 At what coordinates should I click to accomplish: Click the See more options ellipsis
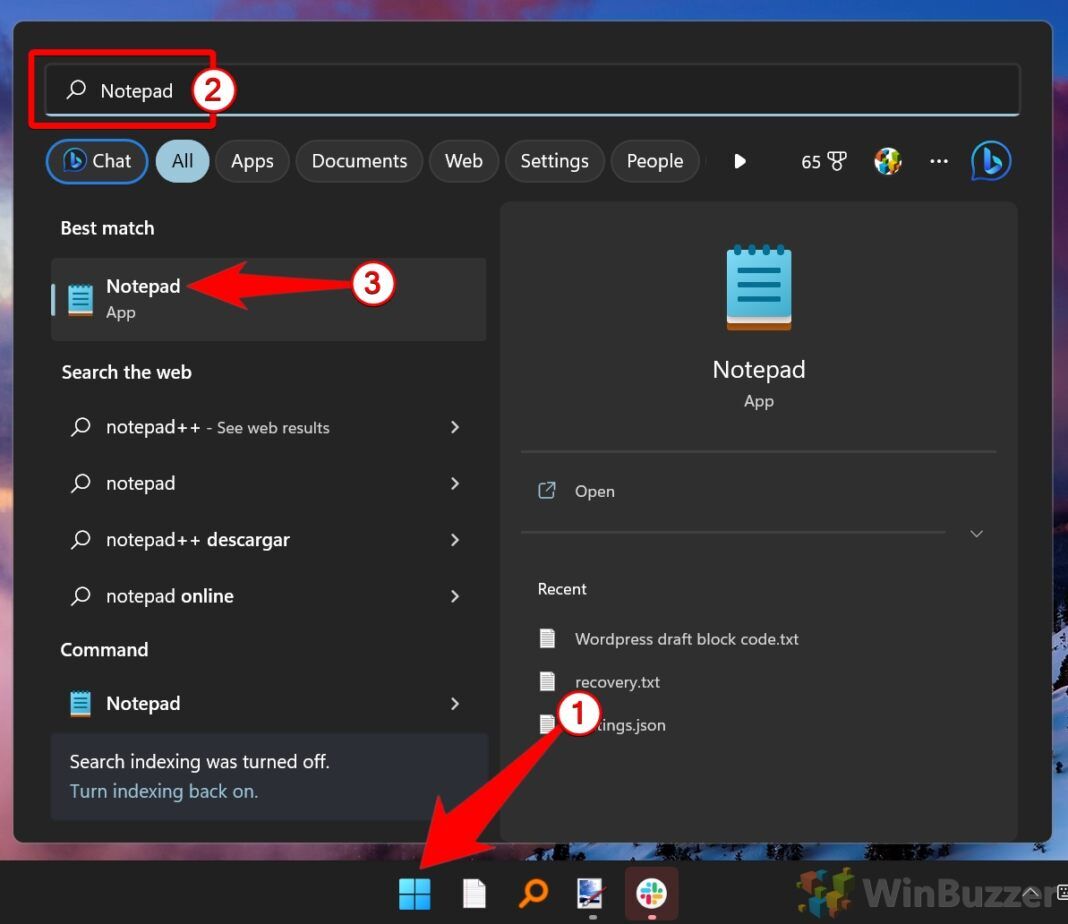click(938, 161)
